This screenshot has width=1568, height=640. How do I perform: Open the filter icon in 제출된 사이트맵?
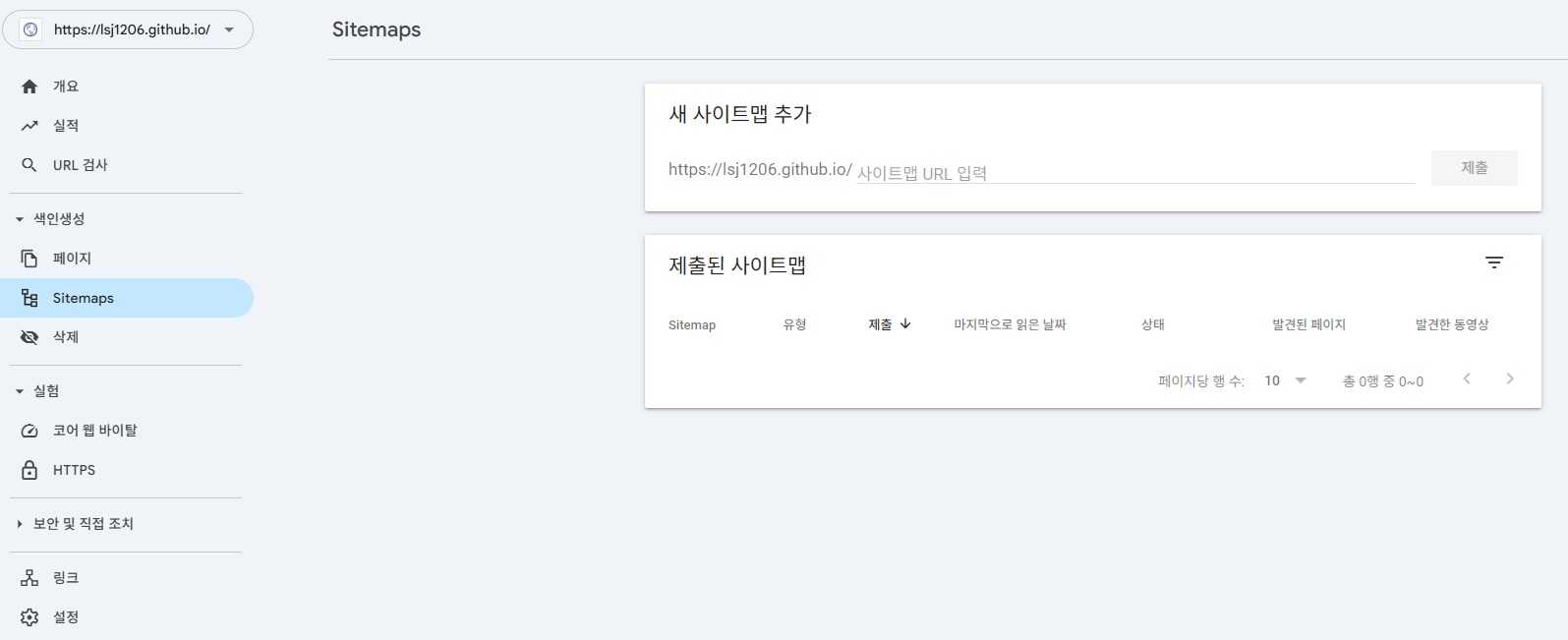click(1493, 263)
